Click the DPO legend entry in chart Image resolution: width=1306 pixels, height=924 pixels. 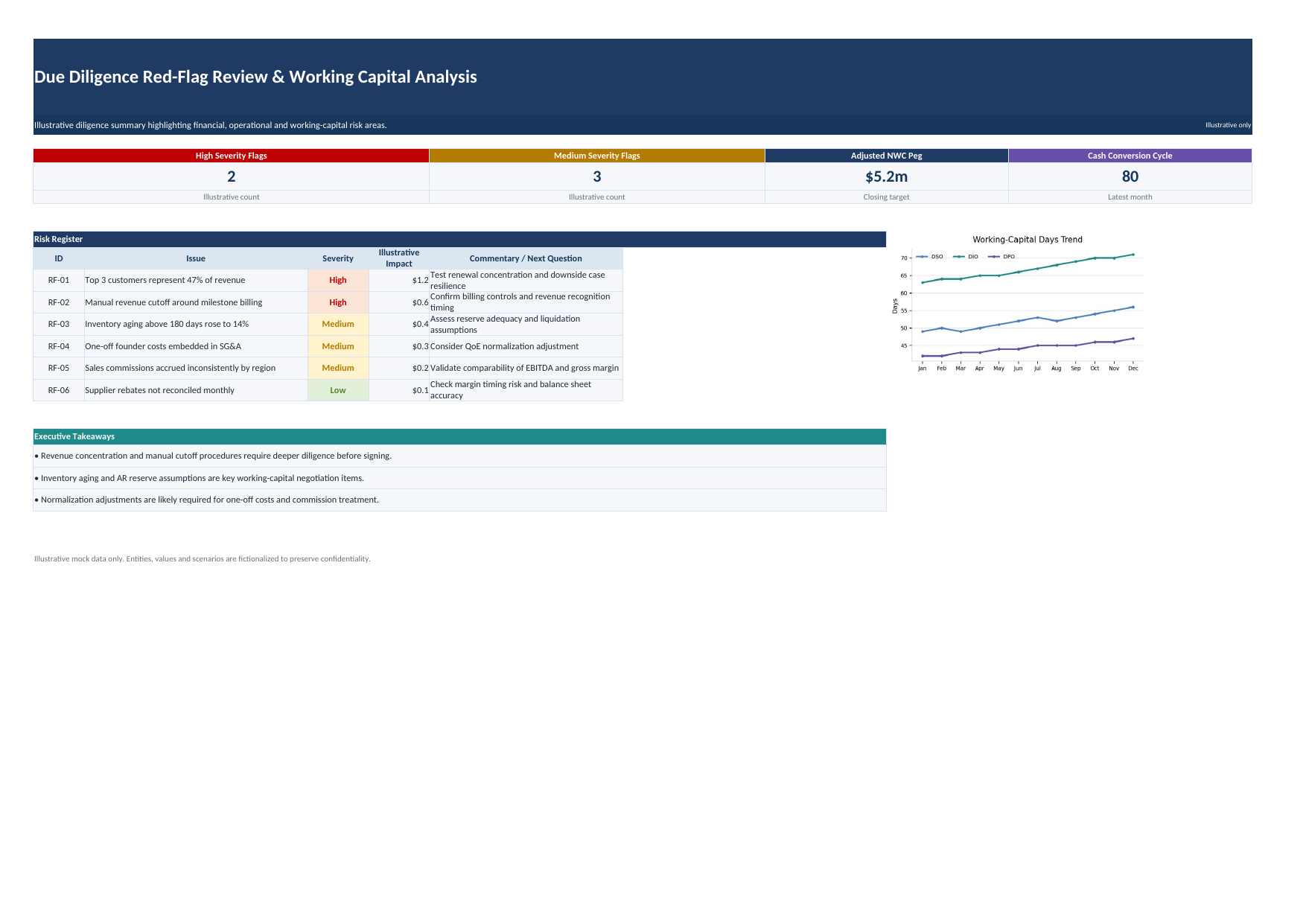(x=1001, y=257)
